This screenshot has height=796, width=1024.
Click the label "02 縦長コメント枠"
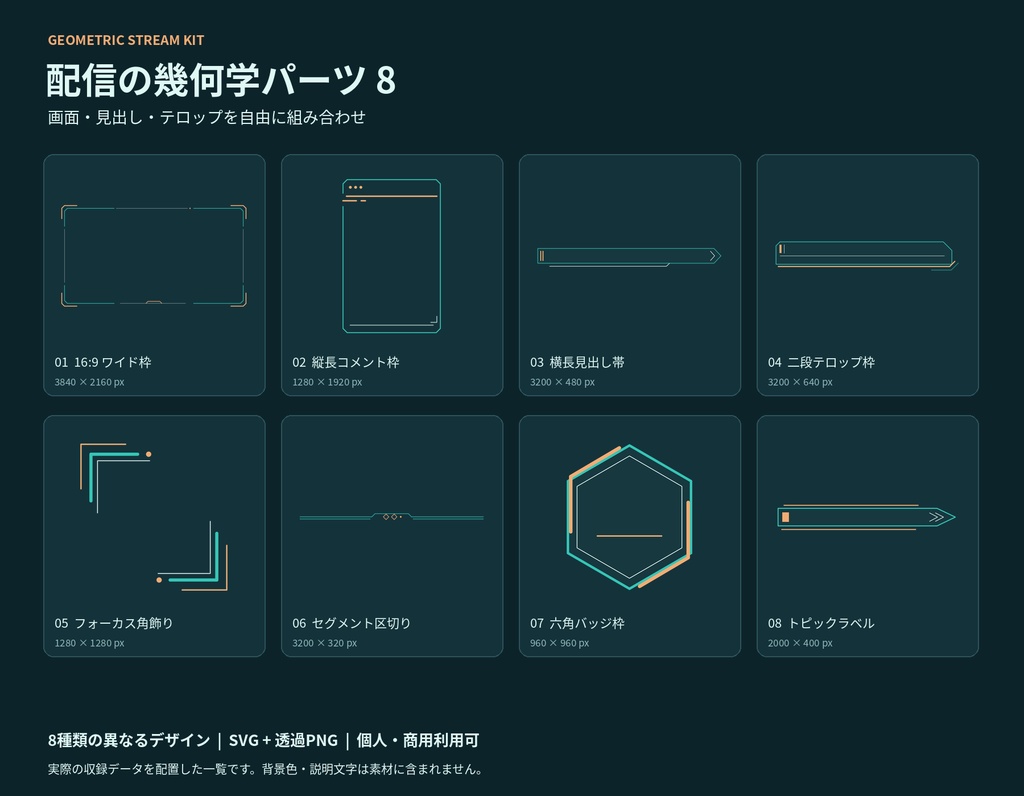[x=345, y=362]
